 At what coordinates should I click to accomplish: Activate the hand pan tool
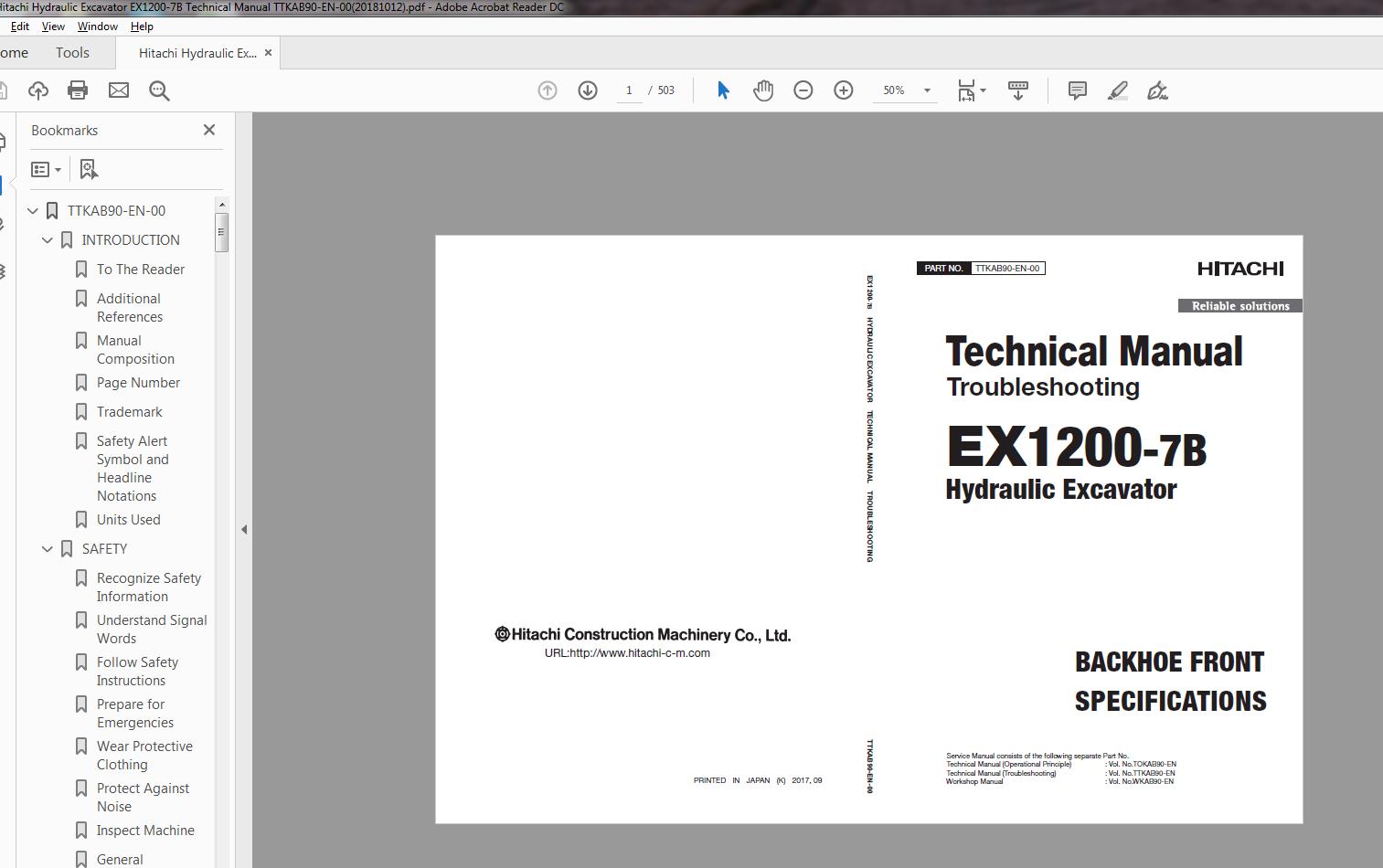coord(763,90)
